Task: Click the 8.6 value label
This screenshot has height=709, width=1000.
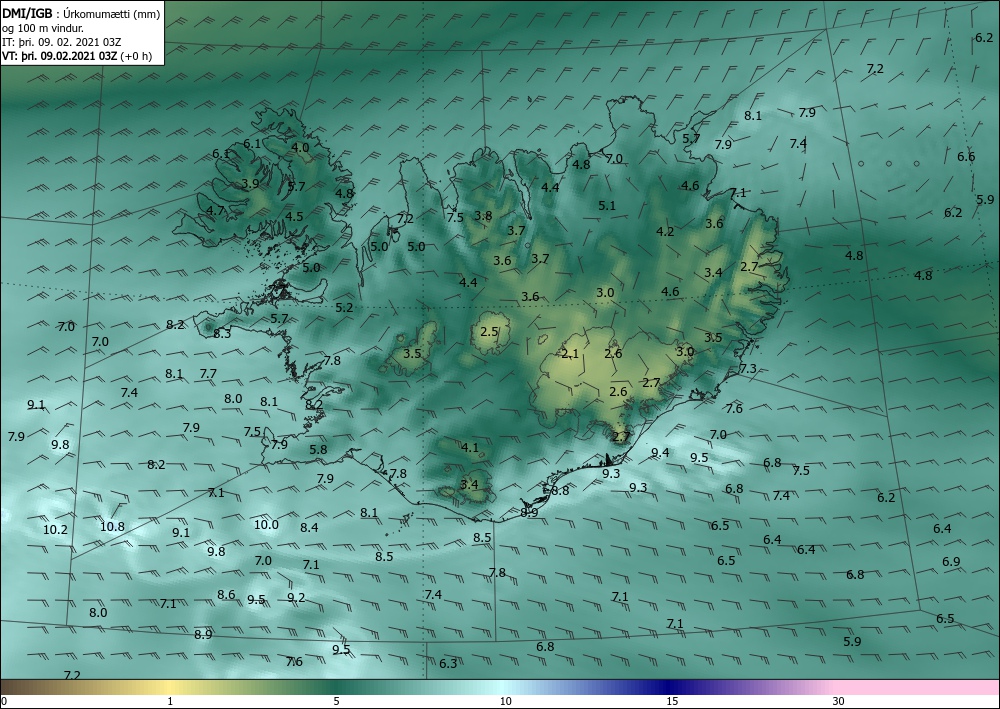Action: (x=226, y=595)
